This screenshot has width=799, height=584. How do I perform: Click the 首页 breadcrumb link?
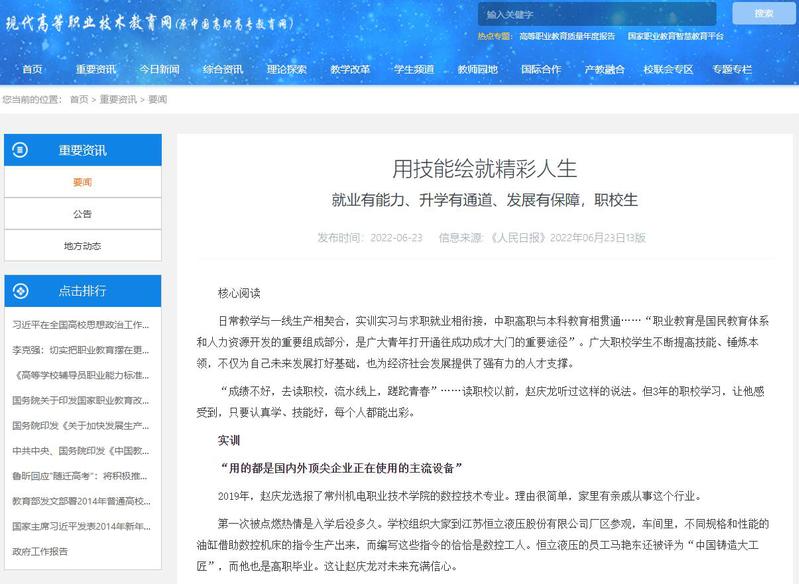click(x=79, y=100)
